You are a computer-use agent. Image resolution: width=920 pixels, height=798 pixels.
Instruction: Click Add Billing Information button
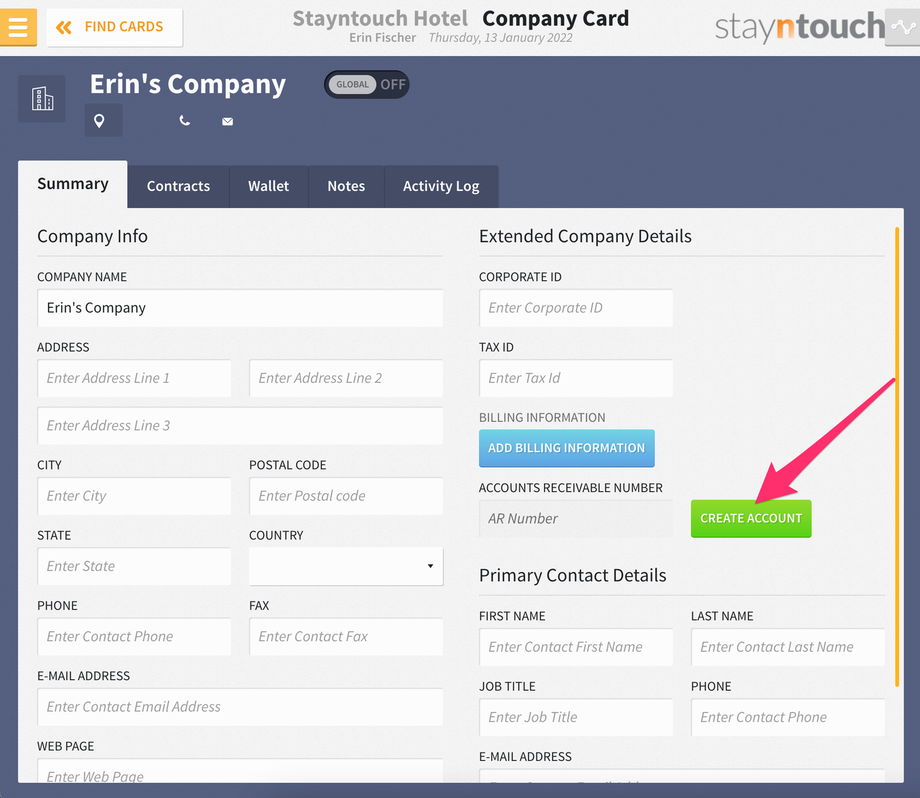click(567, 448)
